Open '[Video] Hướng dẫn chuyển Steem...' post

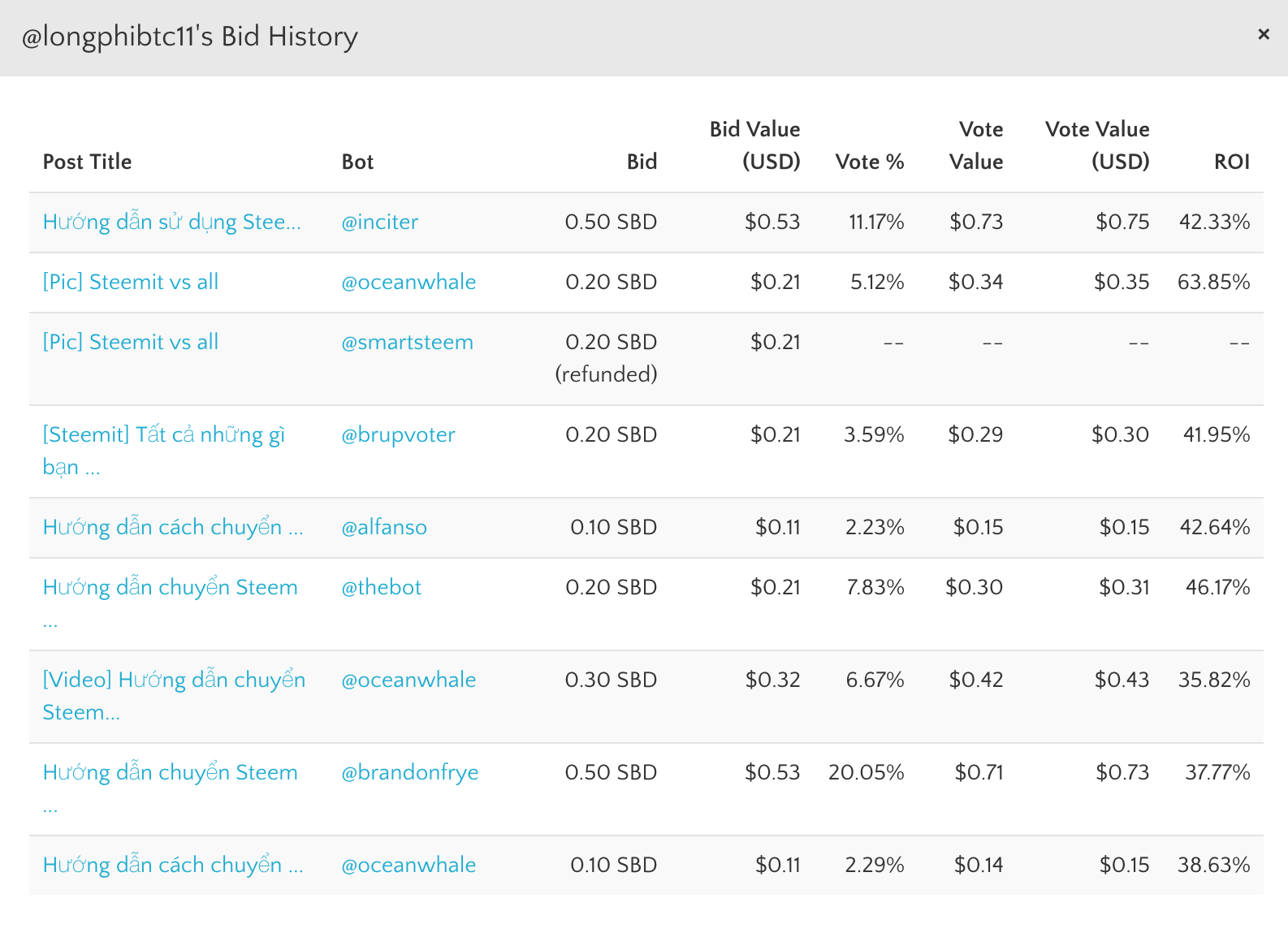(174, 680)
